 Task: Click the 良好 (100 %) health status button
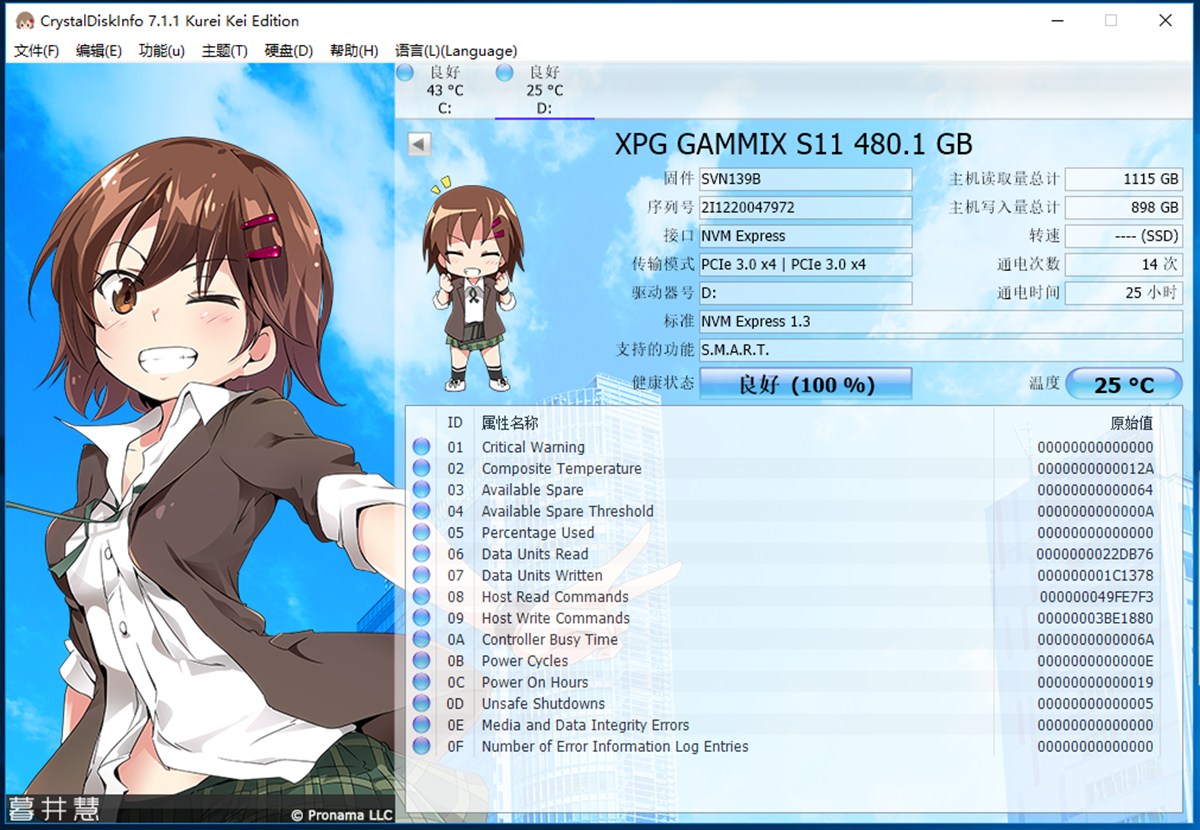pyautogui.click(x=805, y=384)
